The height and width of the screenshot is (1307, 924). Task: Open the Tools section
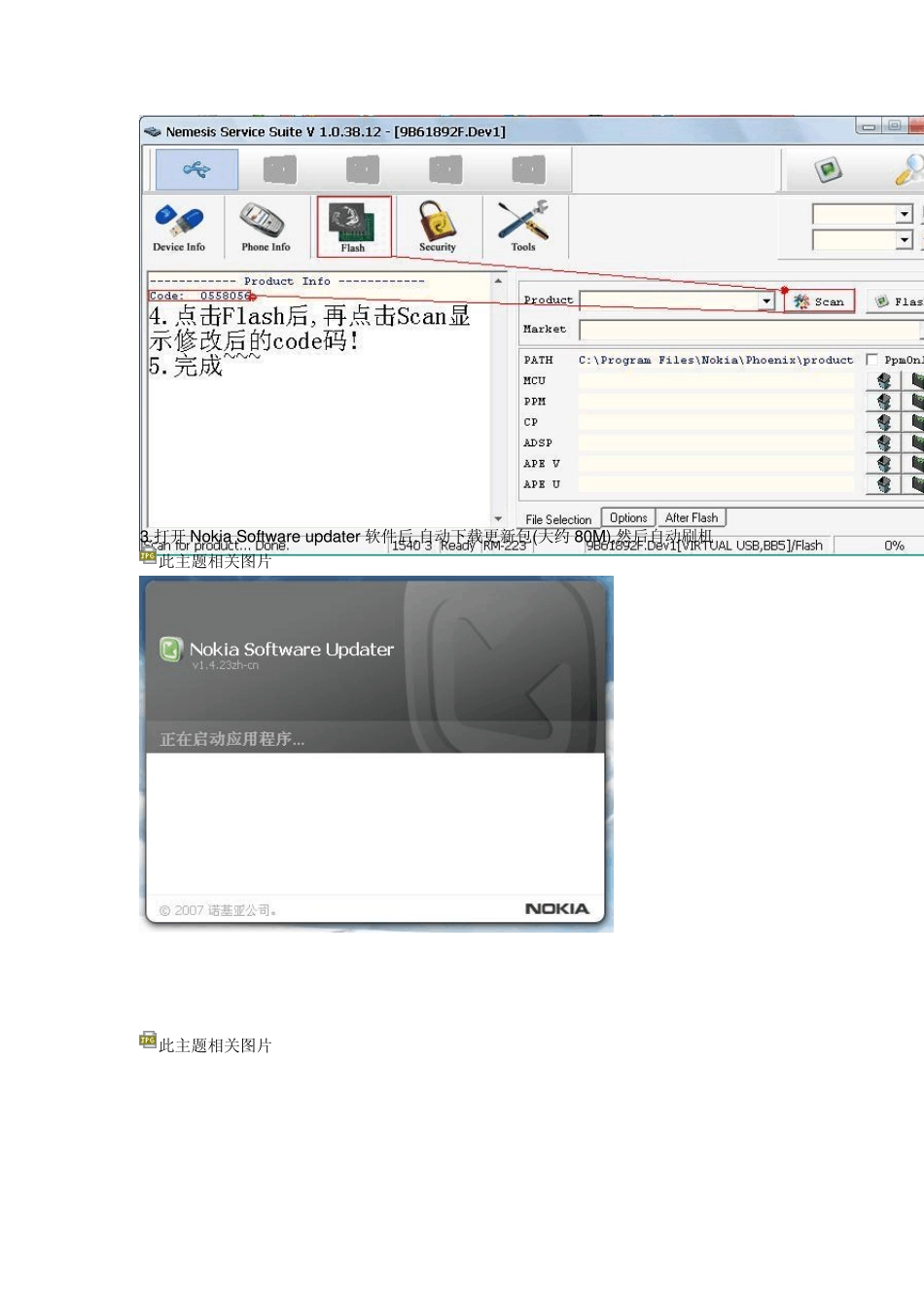pos(523,227)
